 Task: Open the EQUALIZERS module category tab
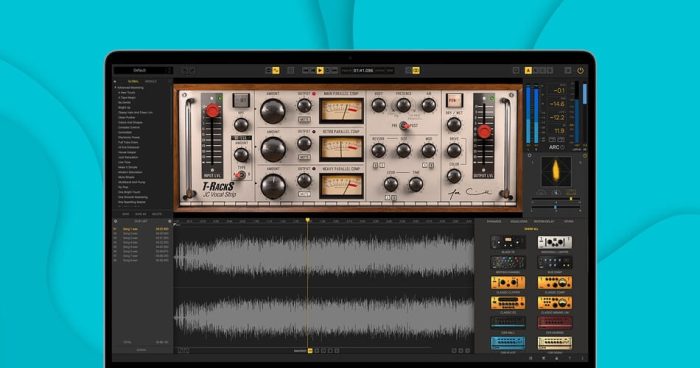pyautogui.click(x=519, y=222)
